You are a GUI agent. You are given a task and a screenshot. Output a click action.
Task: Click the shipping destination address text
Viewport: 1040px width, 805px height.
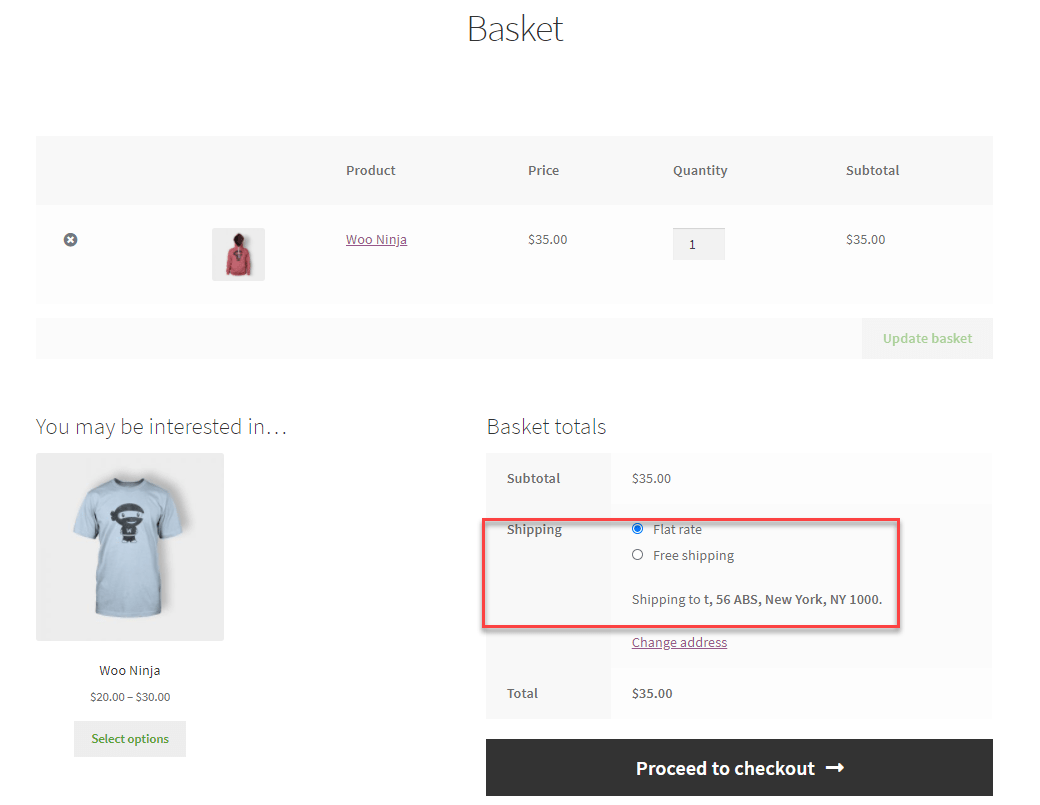(x=755, y=599)
